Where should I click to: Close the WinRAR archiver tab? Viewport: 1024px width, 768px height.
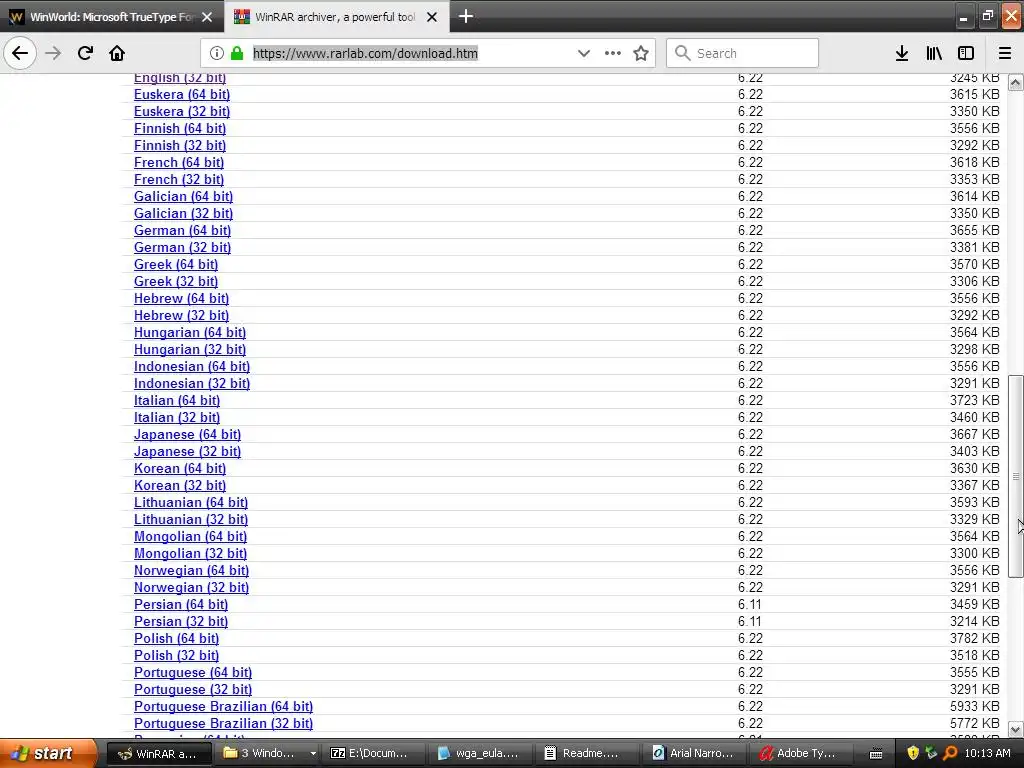click(432, 17)
